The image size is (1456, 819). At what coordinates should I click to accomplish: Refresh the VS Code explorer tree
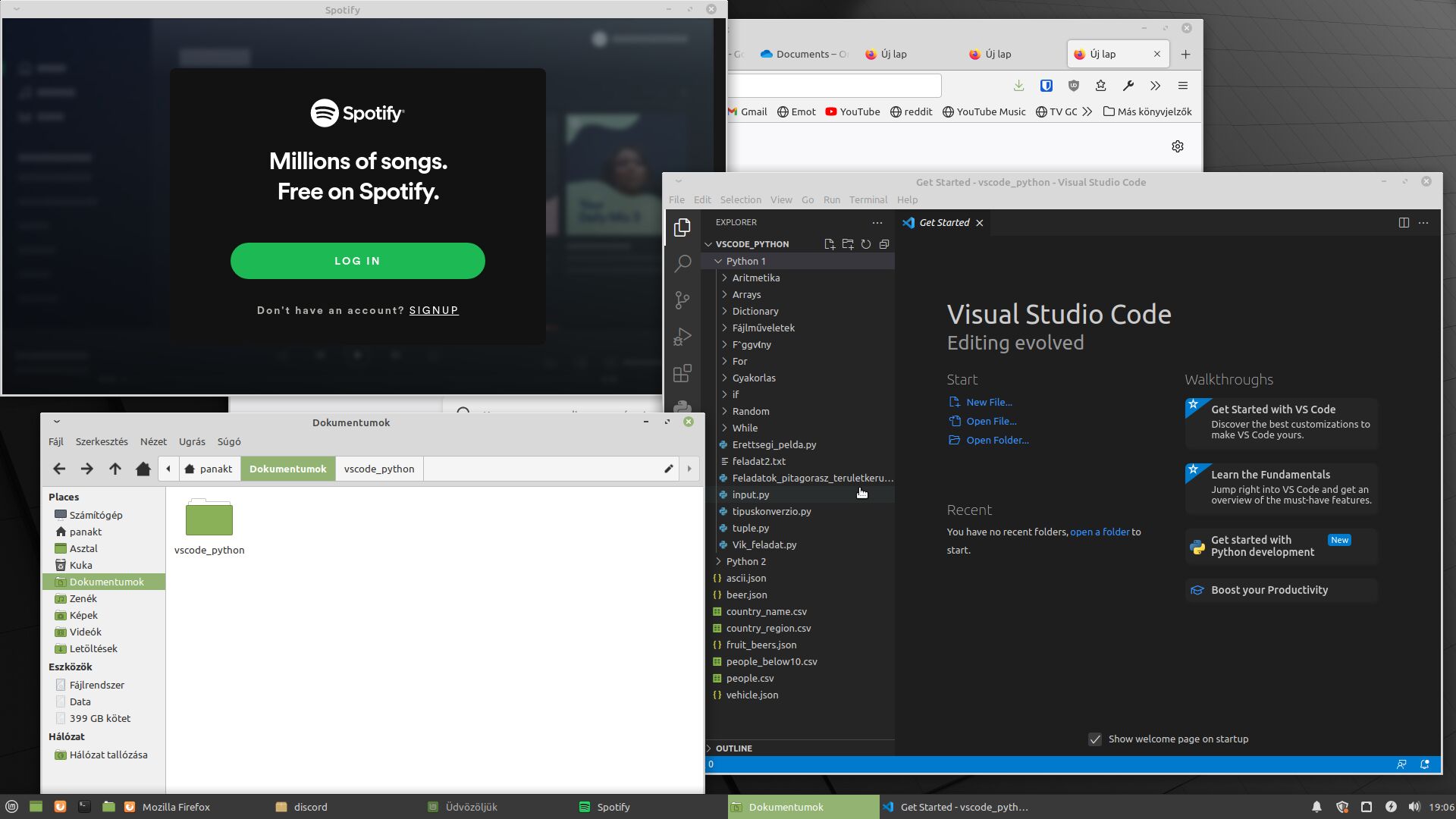[866, 244]
